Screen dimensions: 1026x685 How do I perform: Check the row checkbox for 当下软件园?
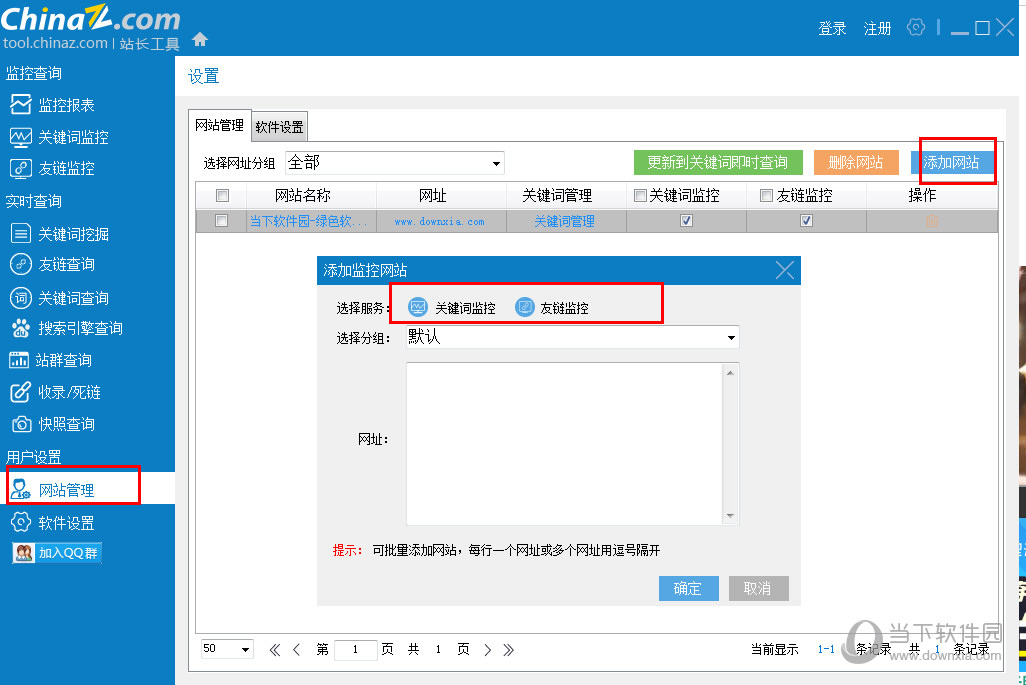click(x=222, y=221)
